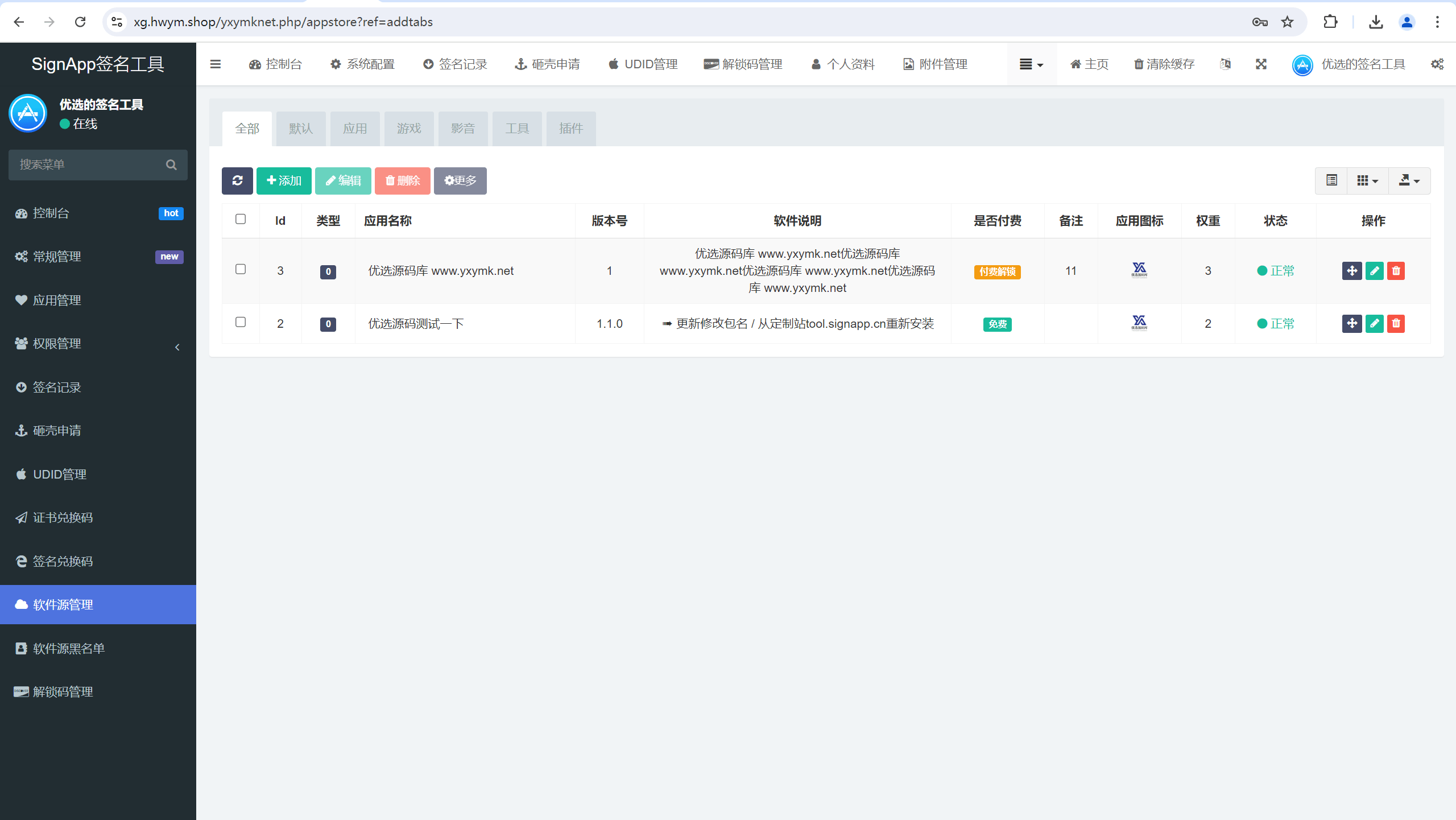This screenshot has height=820, width=1456.
Task: Go back with the browser back arrow
Action: pos(19,22)
